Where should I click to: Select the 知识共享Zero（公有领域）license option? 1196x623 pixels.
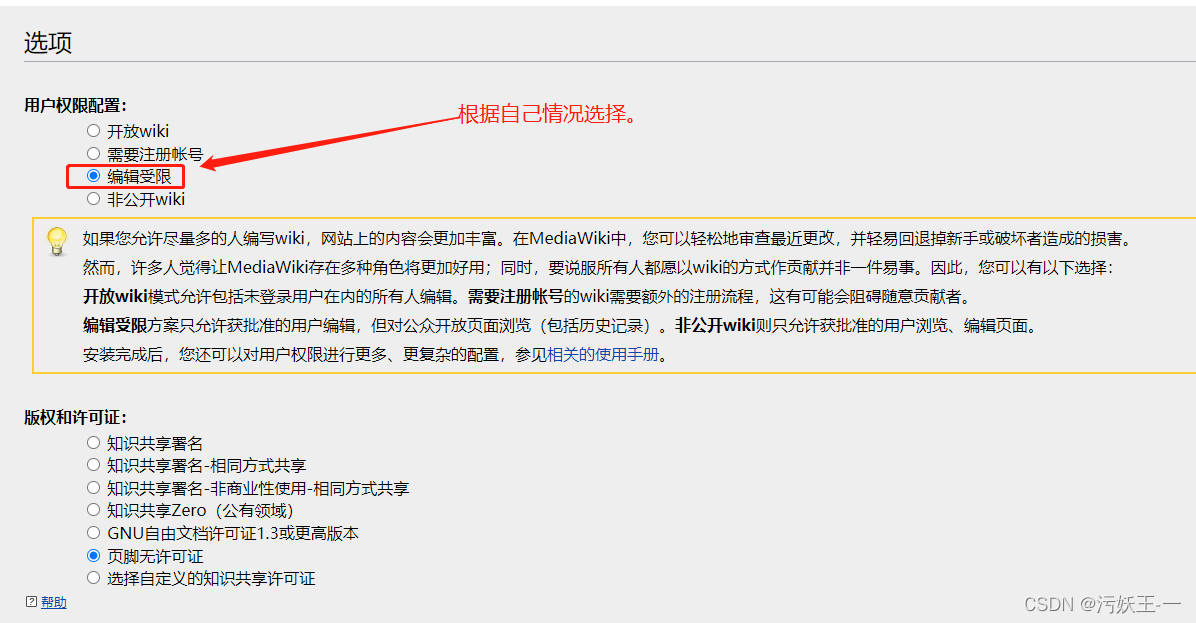pos(93,510)
